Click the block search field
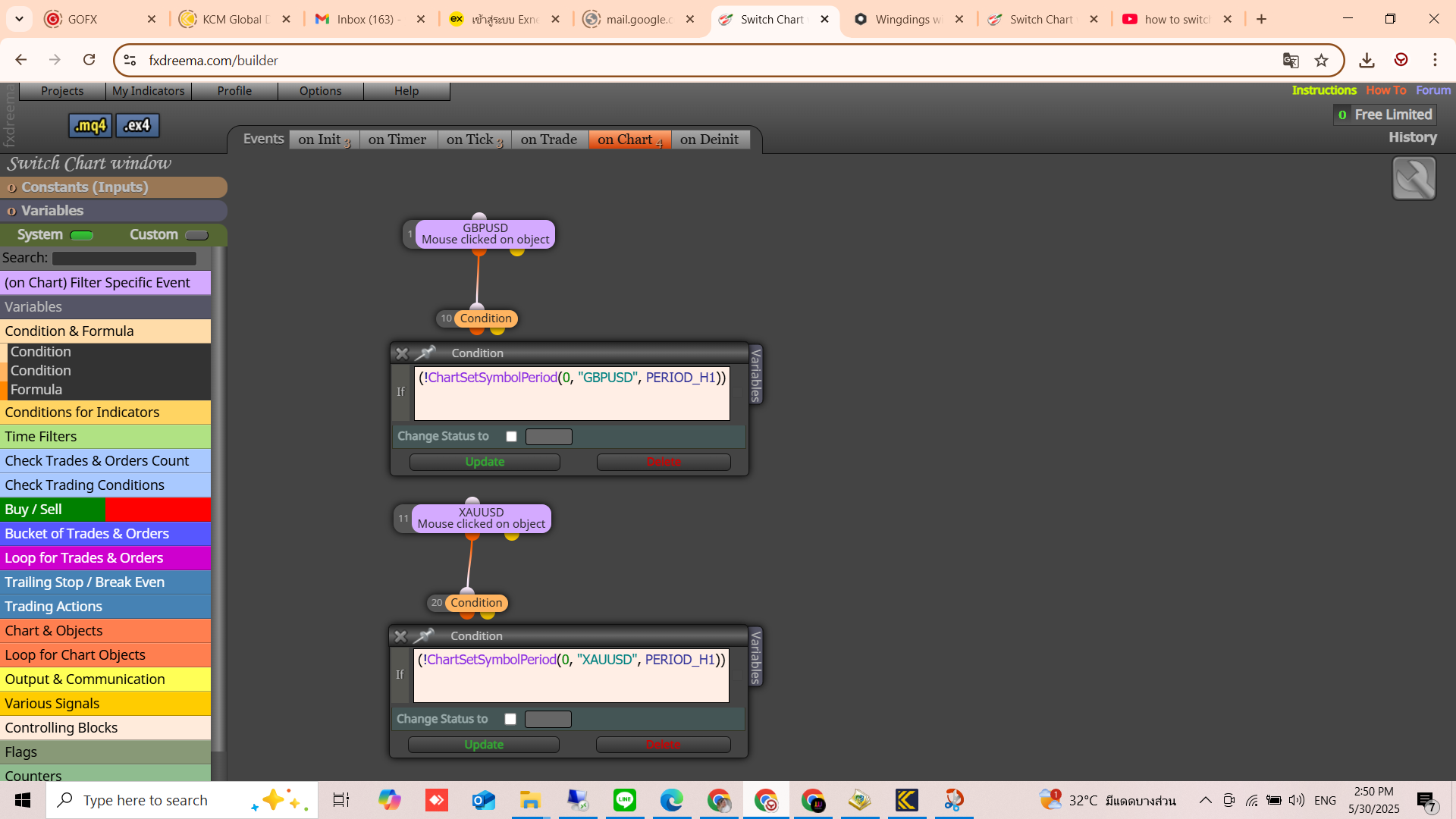This screenshot has width=1456, height=819. (x=124, y=259)
